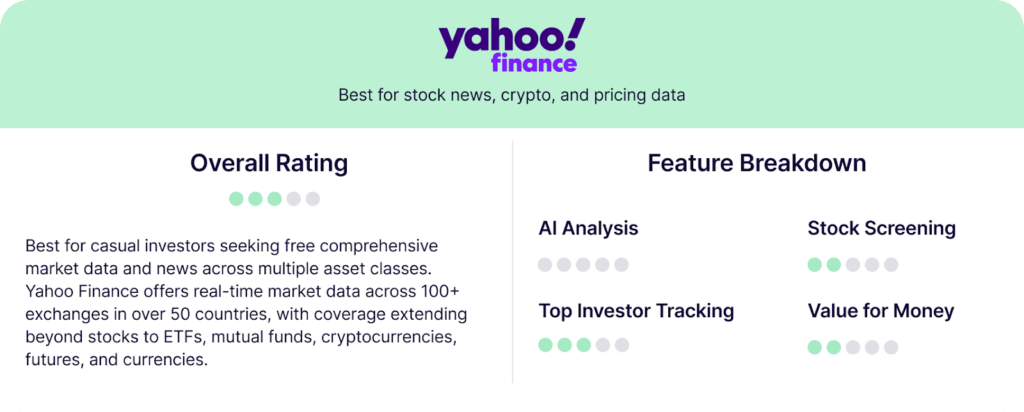This screenshot has width=1024, height=412.
Task: Select the Top Investor Tracking label
Action: click(x=636, y=310)
